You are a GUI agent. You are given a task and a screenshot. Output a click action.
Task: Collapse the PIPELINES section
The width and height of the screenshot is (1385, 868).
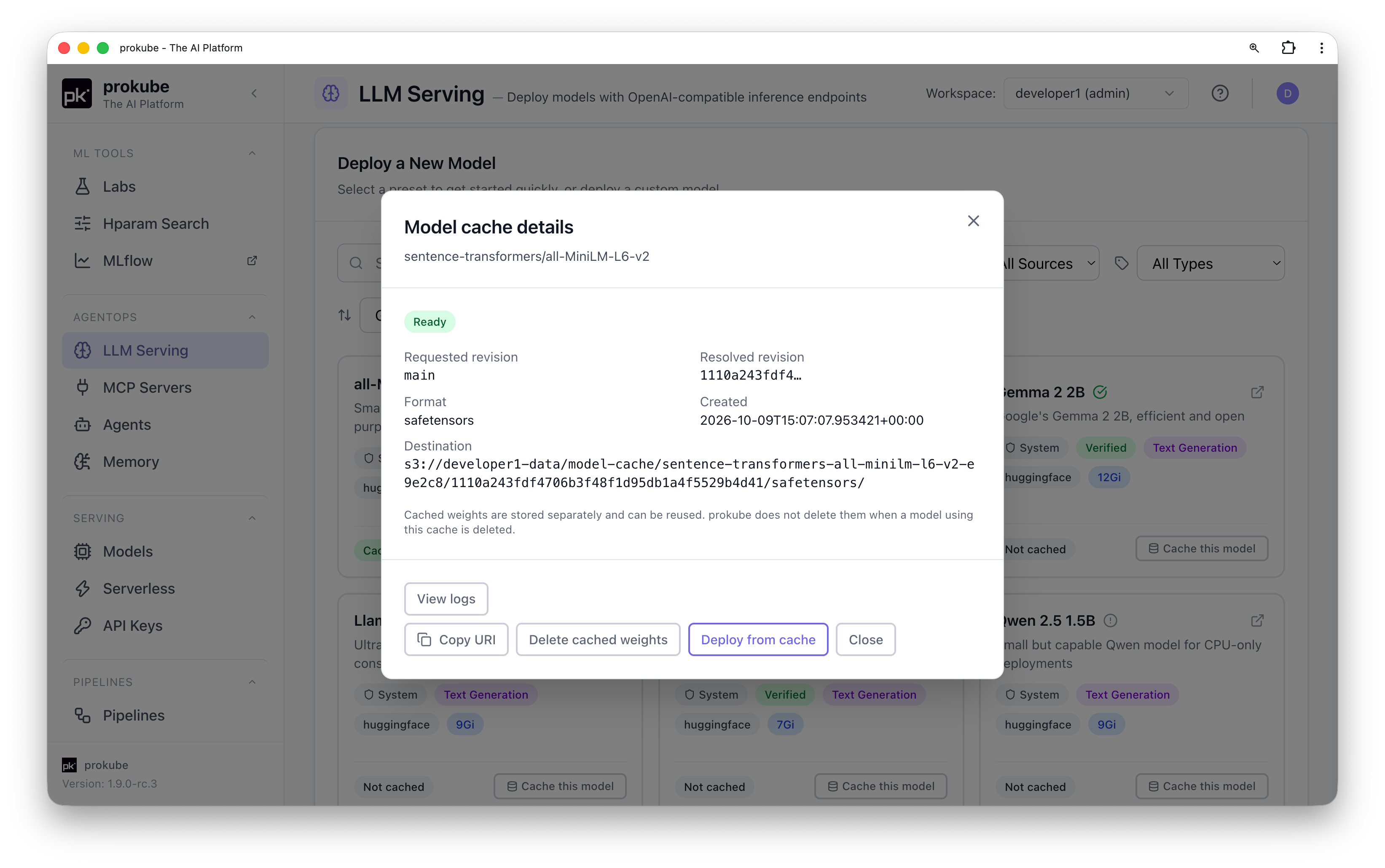click(x=252, y=682)
